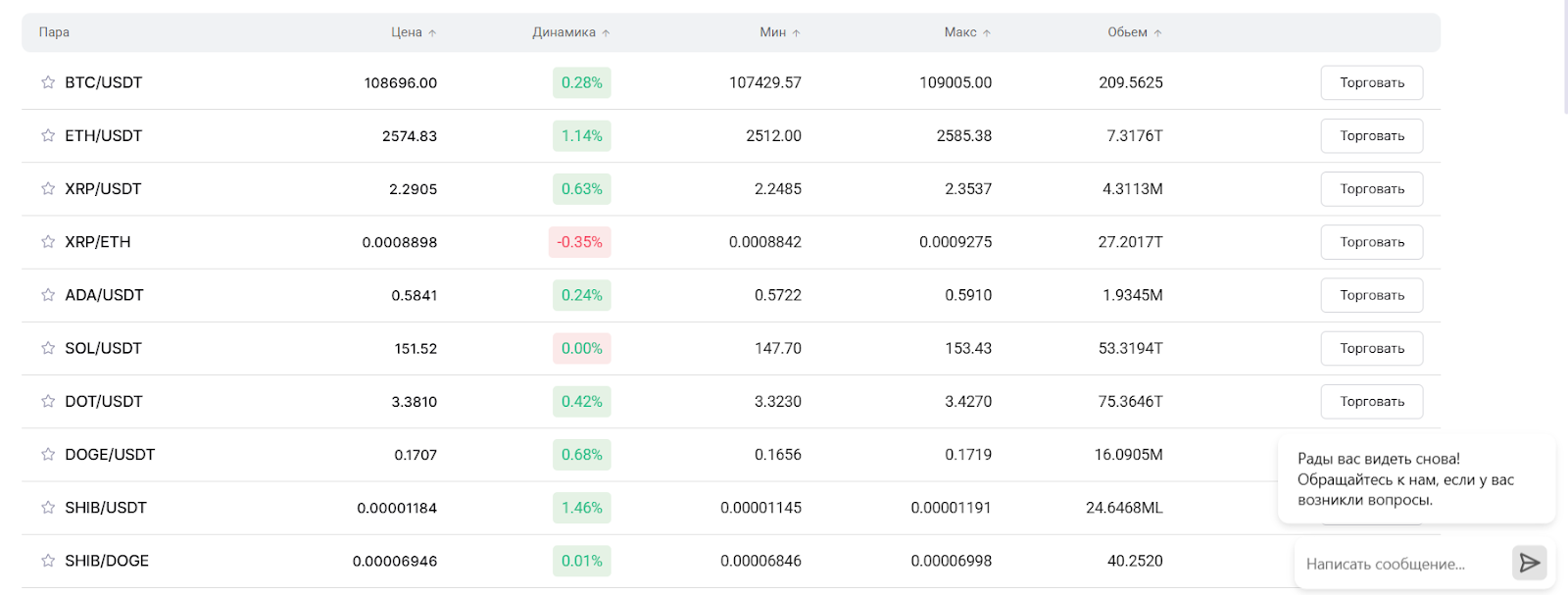The width and height of the screenshot is (1568, 595).
Task: Click the 0.00% change badge for SOL
Action: [x=581, y=348]
